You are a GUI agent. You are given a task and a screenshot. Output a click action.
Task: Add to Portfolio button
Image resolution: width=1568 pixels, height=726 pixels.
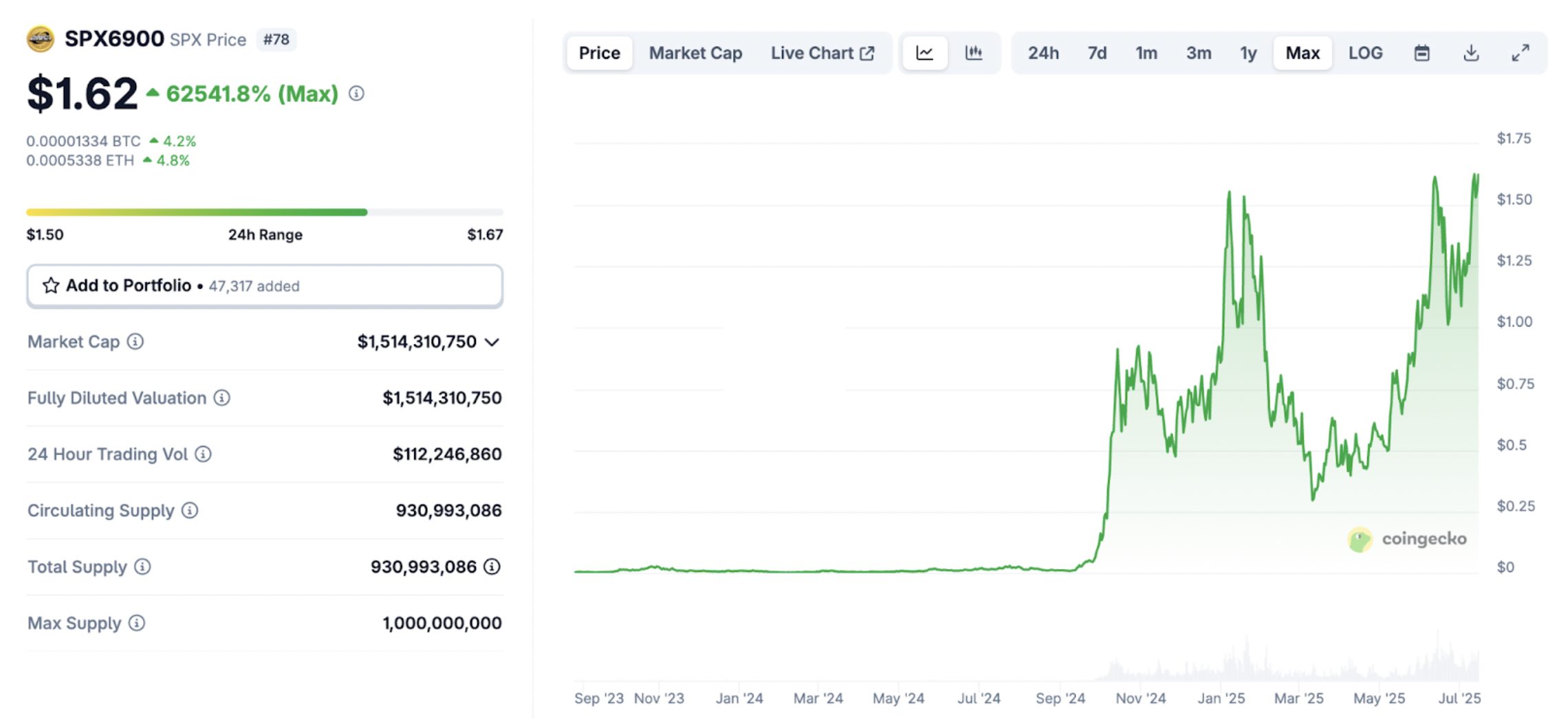(x=265, y=286)
